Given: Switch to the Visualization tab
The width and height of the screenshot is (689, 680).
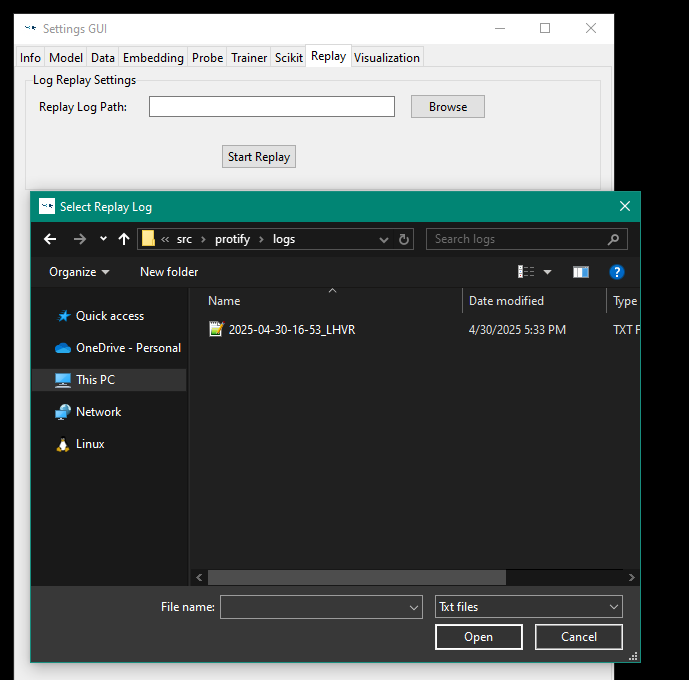Looking at the screenshot, I should (386, 58).
